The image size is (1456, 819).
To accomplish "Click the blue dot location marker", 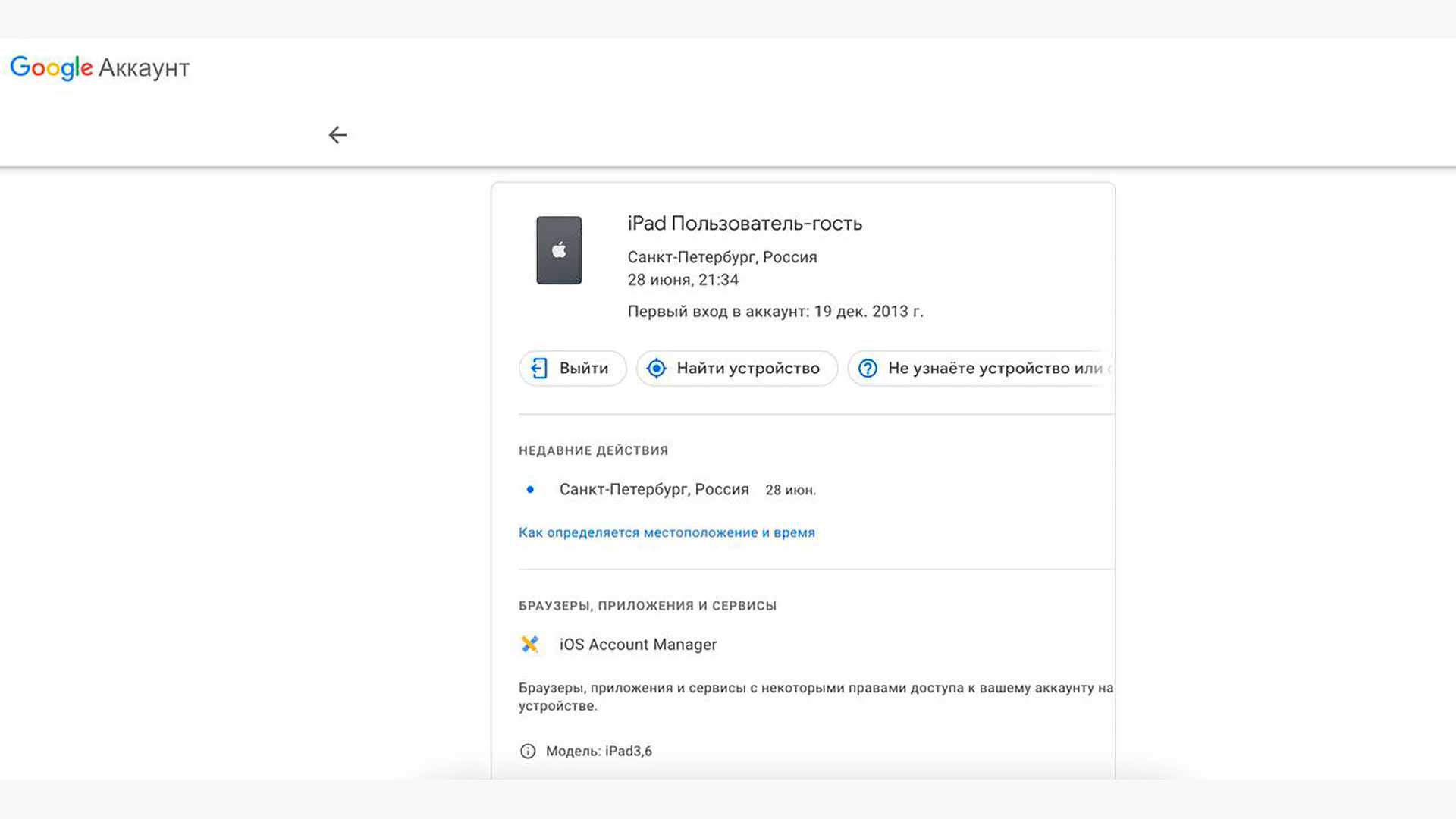I will point(530,490).
